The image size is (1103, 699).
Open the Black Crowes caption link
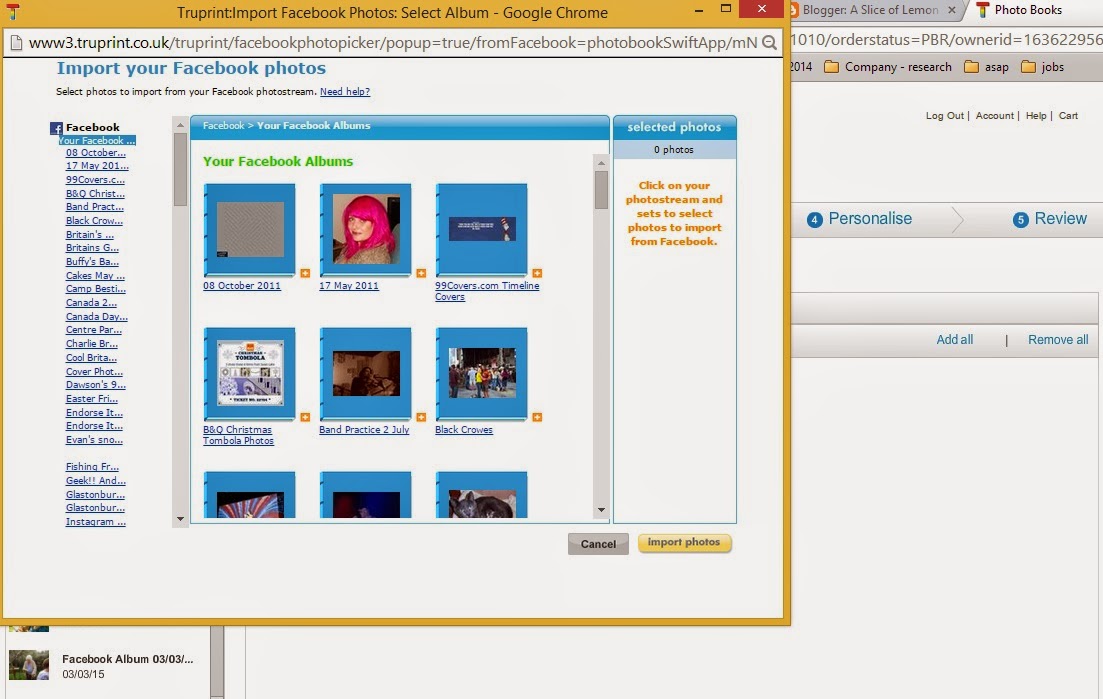click(x=464, y=430)
